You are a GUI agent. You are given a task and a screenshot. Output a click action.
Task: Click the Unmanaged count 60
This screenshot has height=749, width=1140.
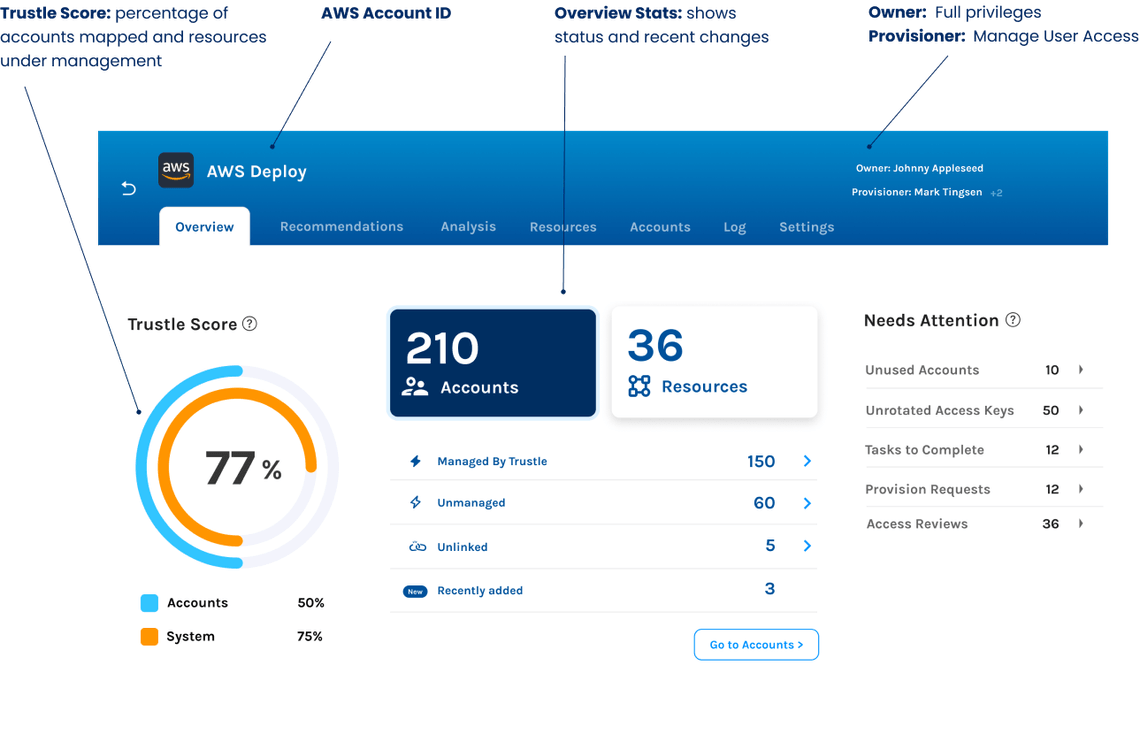pyautogui.click(x=764, y=502)
